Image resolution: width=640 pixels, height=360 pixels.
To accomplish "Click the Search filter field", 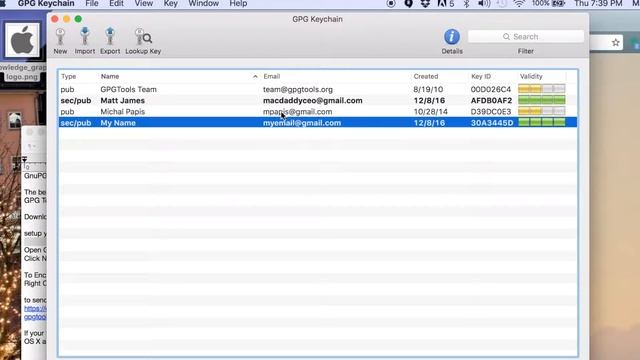I will [x=526, y=37].
